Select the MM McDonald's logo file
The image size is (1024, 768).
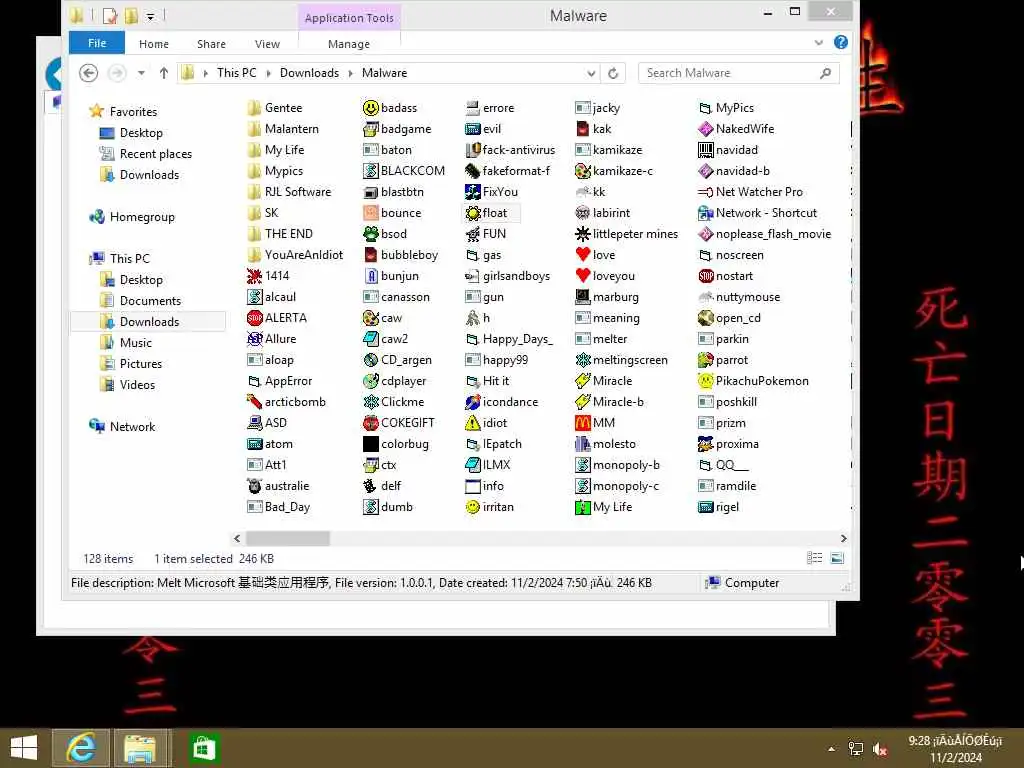595,423
